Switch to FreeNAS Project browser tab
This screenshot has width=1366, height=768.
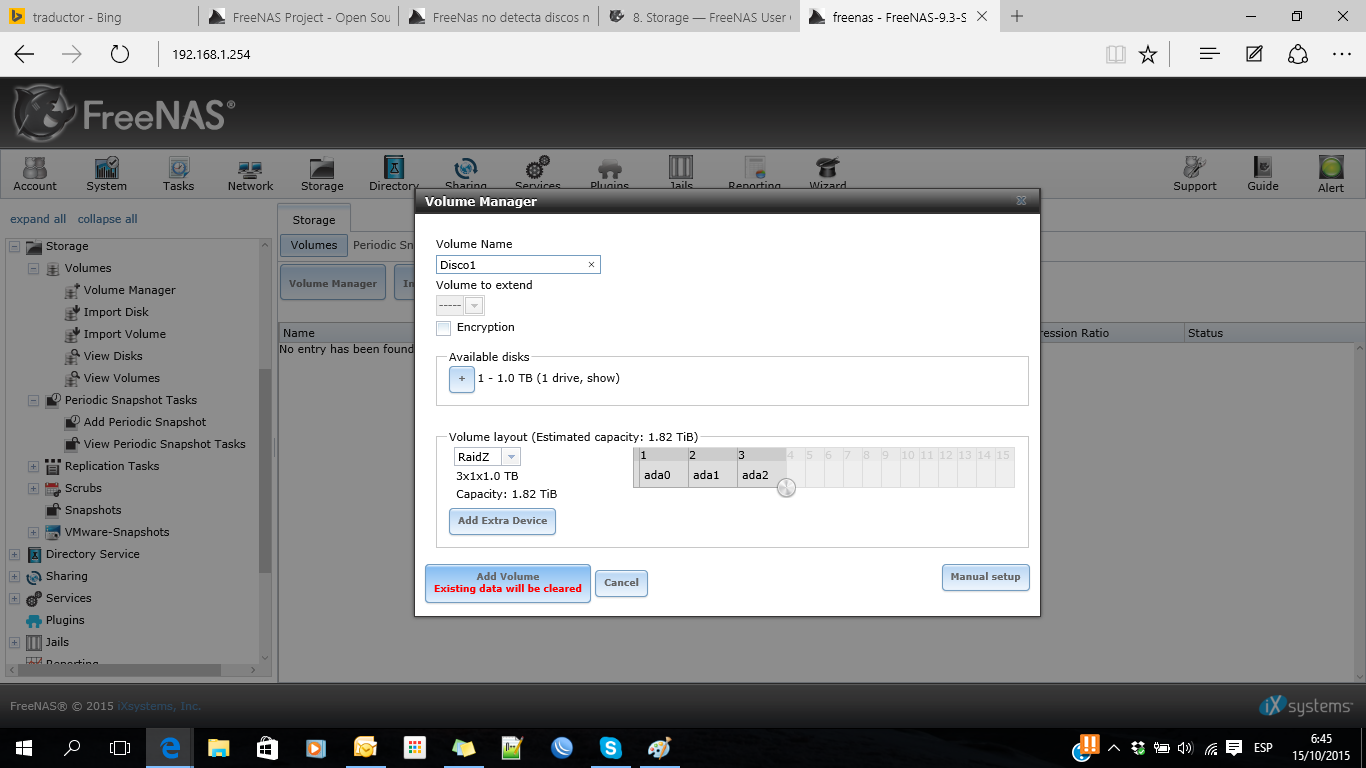297,17
